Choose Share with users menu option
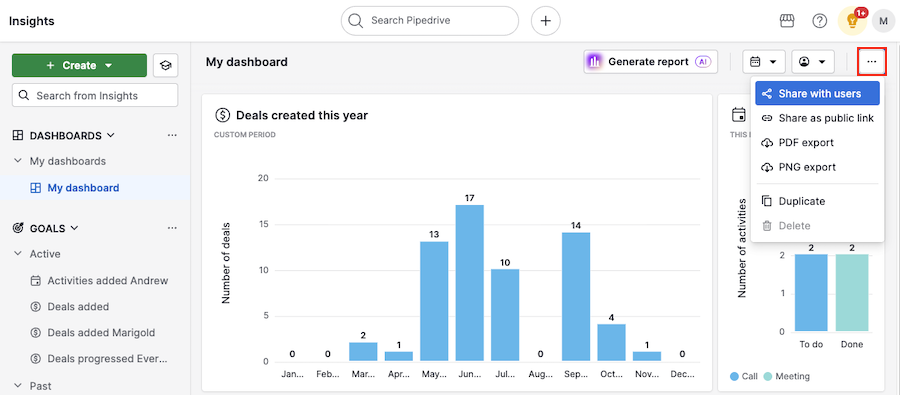This screenshot has height=395, width=900. (817, 94)
